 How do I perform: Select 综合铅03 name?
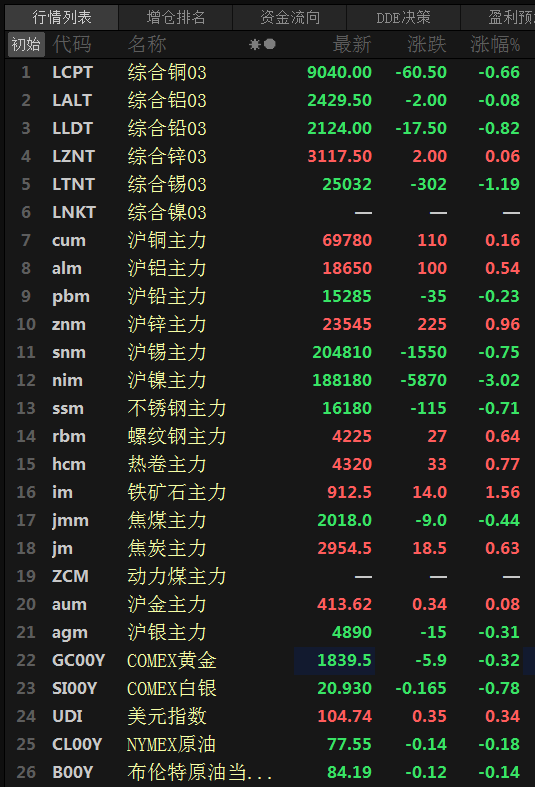coord(167,128)
